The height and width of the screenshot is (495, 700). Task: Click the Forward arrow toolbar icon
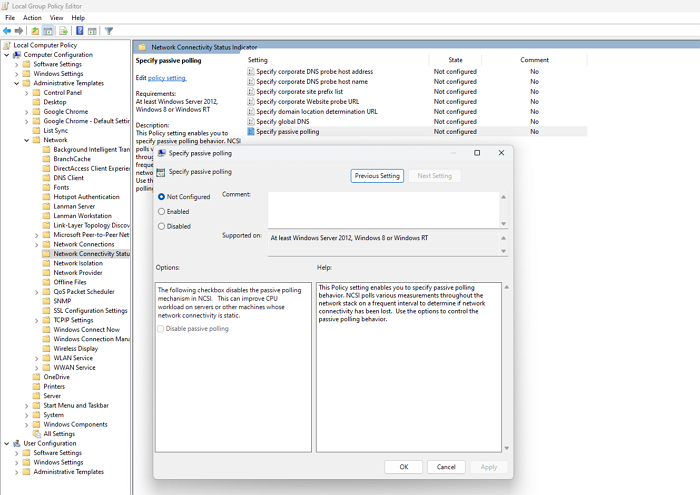(x=19, y=31)
